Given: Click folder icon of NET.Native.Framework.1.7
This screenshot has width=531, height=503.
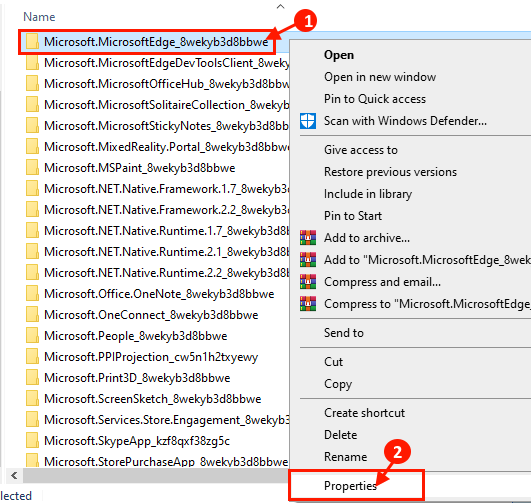Looking at the screenshot, I should (33, 189).
